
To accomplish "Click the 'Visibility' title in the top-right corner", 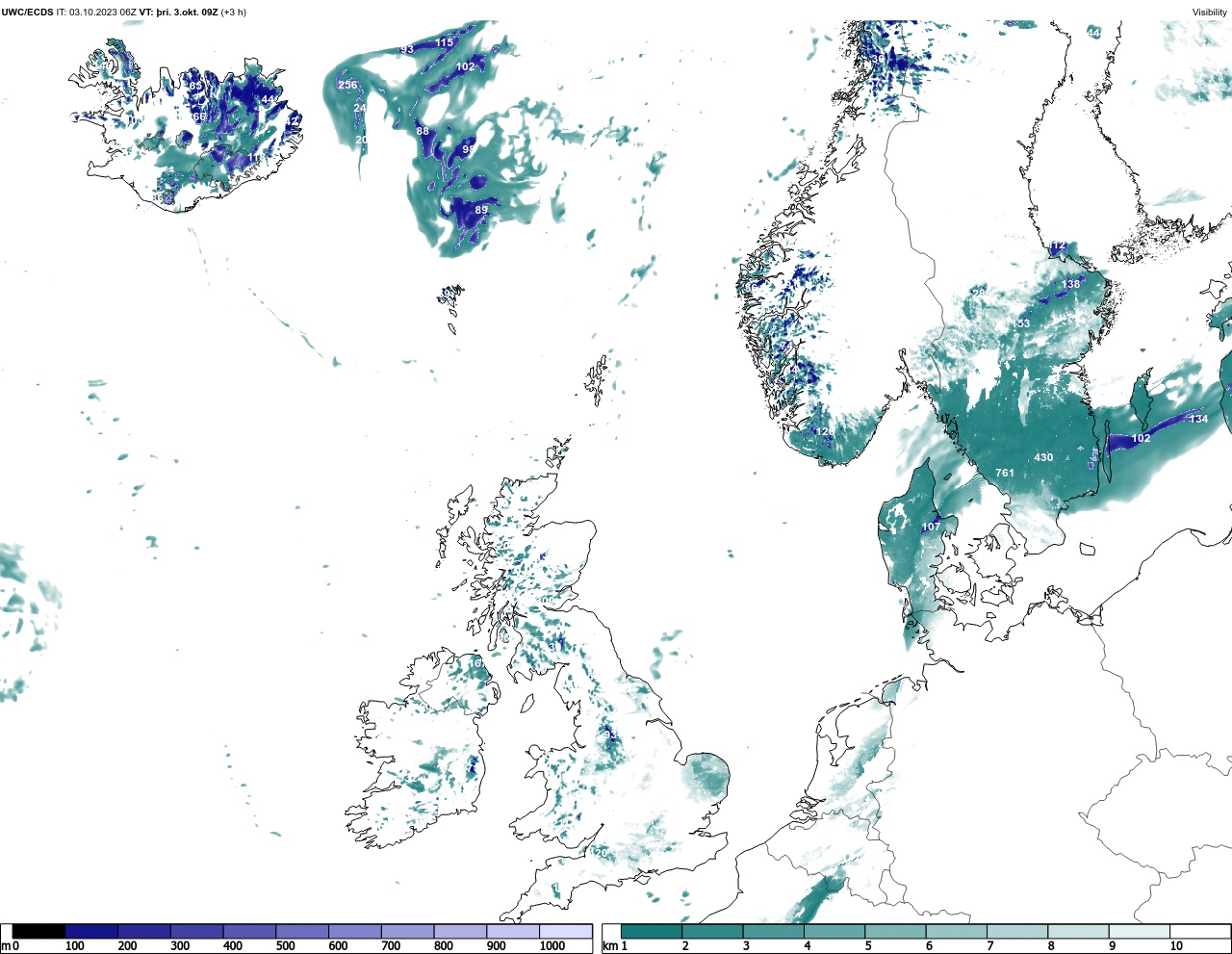I will [x=1210, y=13].
